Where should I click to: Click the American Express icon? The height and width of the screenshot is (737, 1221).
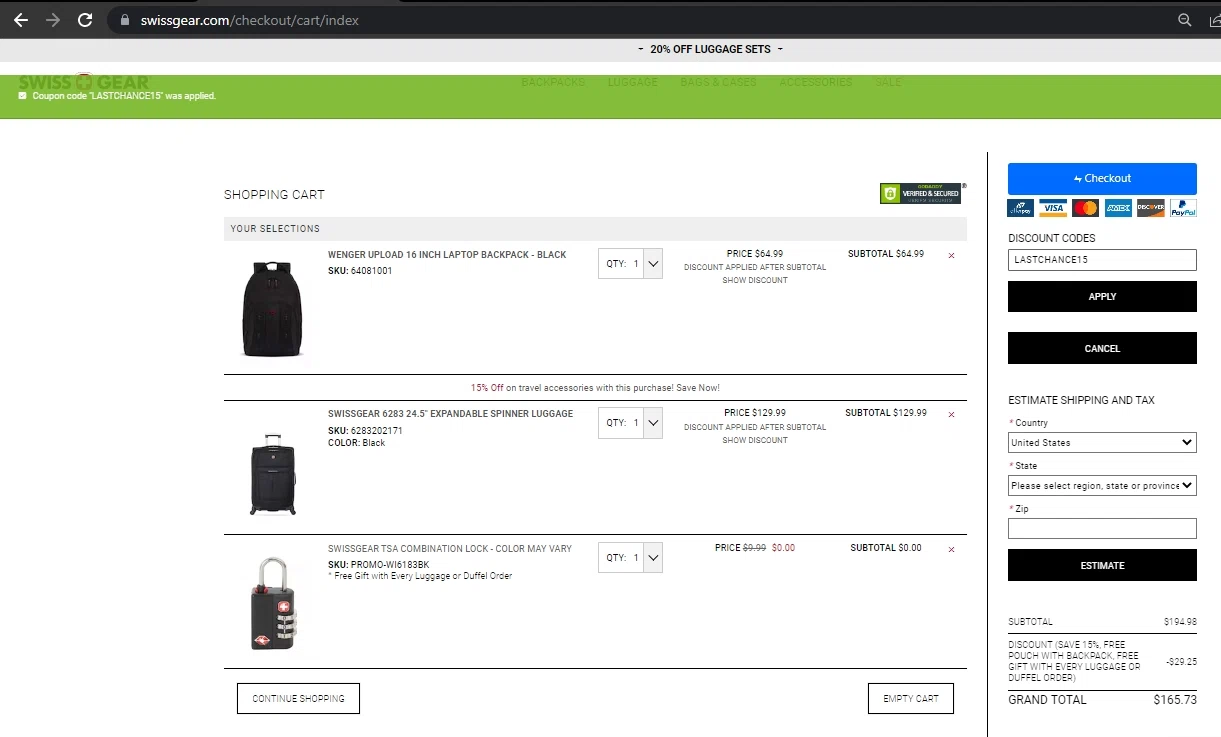(1118, 208)
